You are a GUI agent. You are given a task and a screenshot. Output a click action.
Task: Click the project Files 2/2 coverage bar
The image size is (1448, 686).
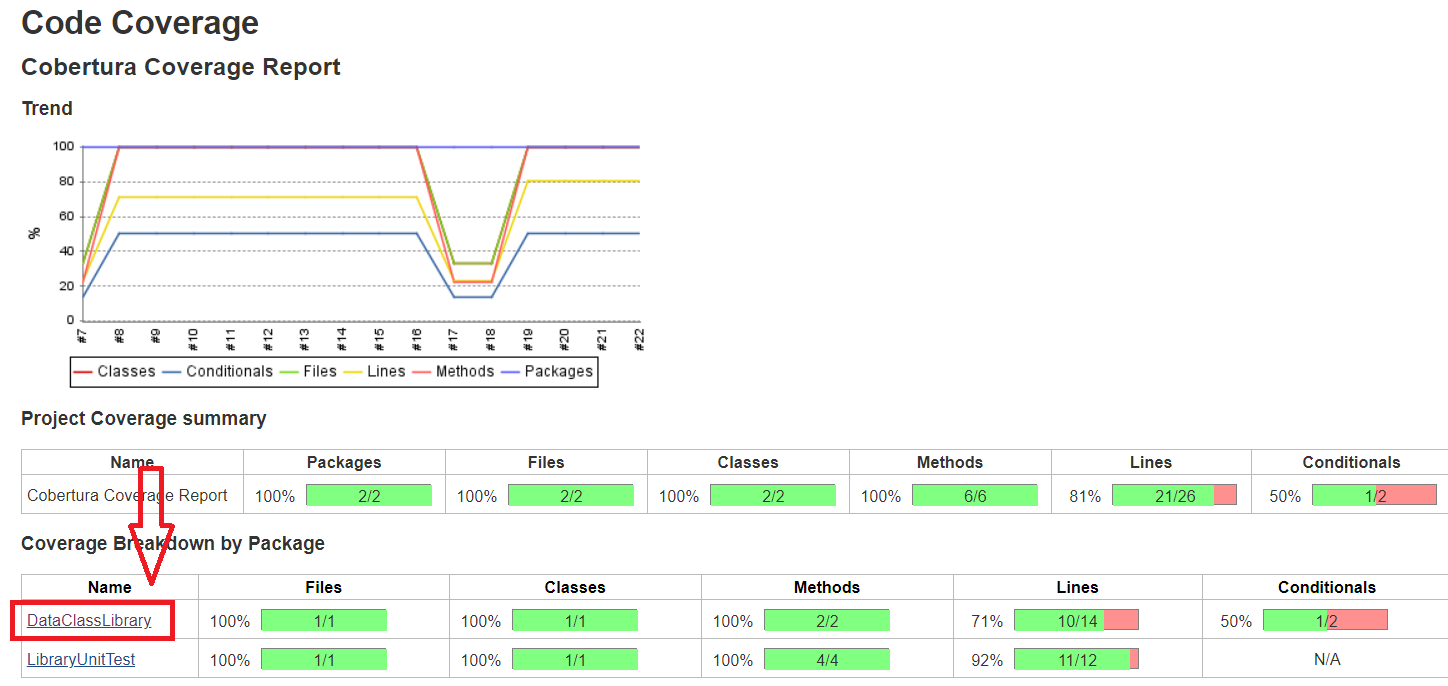(571, 495)
